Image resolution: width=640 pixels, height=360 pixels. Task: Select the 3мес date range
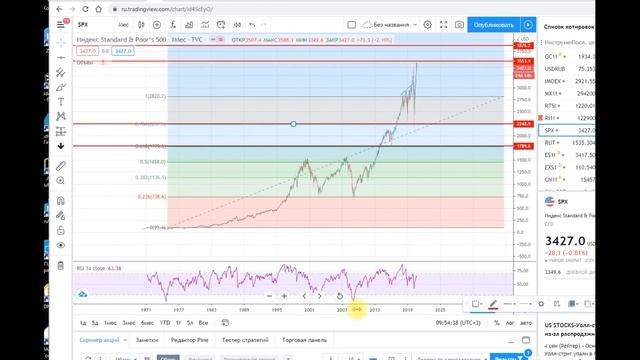point(129,323)
